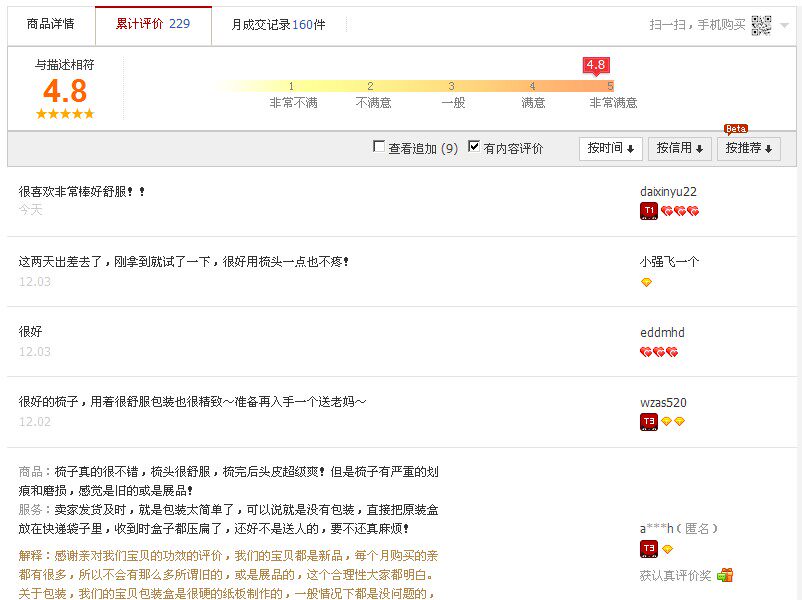
Task: Open reviewer eddmhd's profile
Action: (x=662, y=332)
